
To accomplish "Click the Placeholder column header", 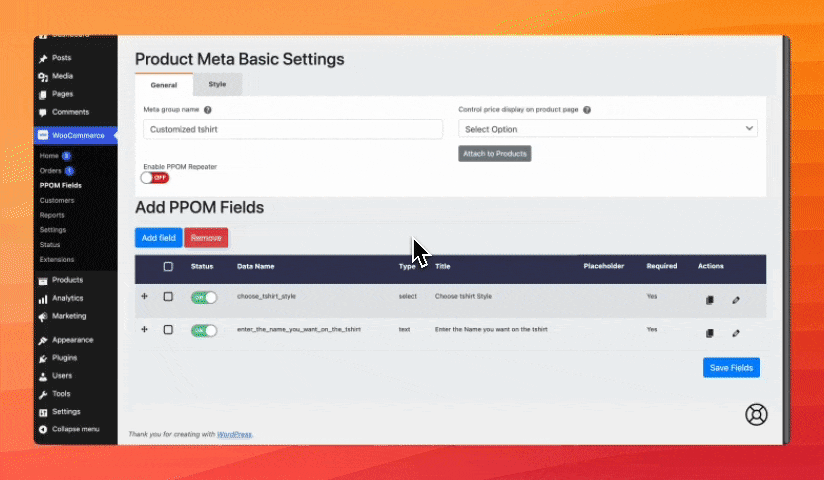I will pos(603,266).
